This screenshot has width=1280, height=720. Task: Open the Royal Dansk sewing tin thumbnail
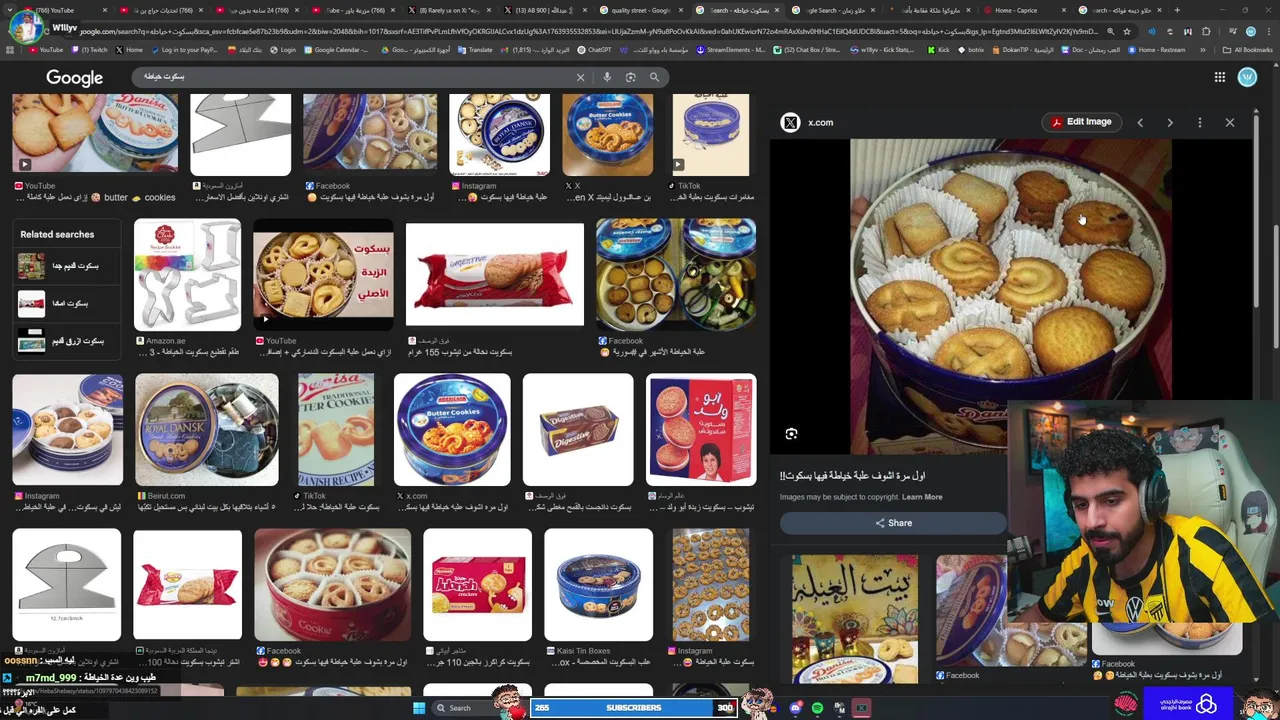[x=207, y=430]
